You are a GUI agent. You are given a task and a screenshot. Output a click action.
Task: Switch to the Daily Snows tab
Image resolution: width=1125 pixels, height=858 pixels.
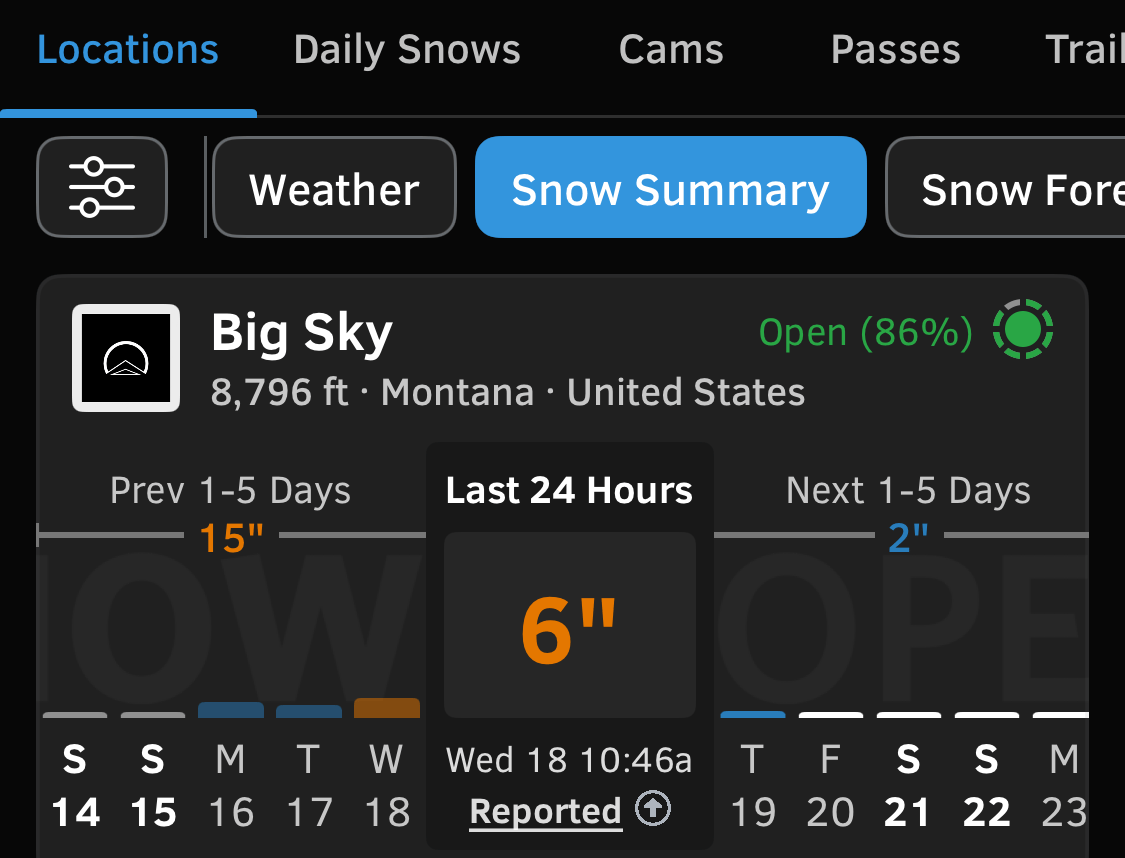(x=407, y=50)
